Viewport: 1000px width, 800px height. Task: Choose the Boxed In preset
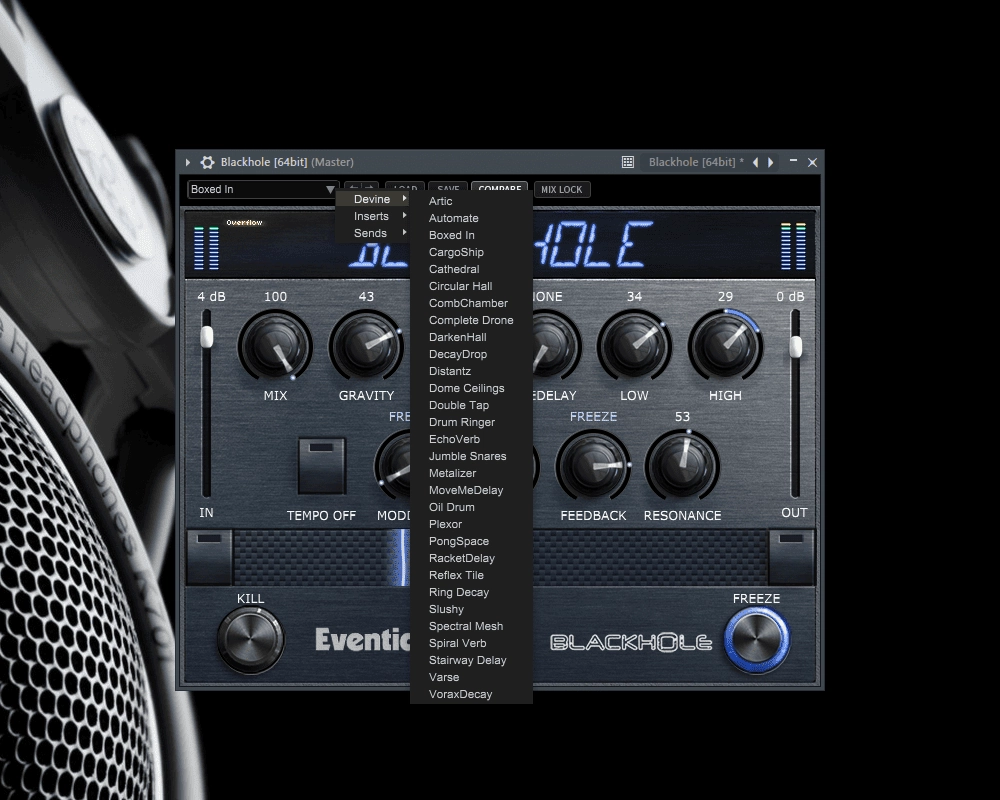(x=471, y=235)
